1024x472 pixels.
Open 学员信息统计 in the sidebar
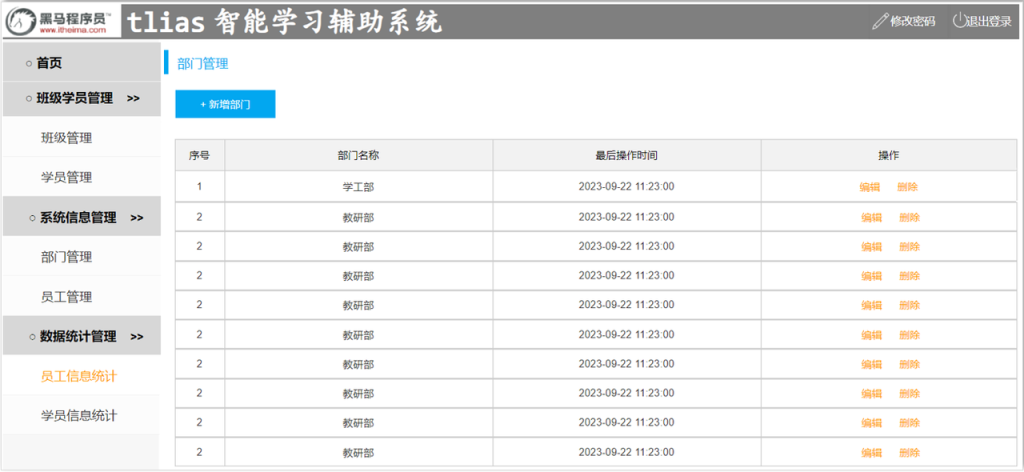tap(79, 415)
